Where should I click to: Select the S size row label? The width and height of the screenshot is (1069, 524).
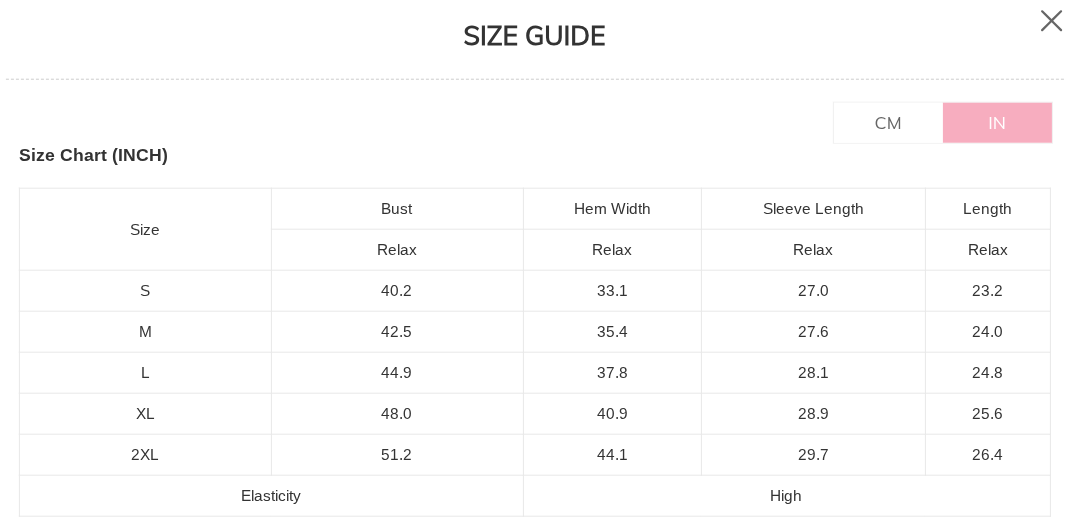tap(145, 291)
